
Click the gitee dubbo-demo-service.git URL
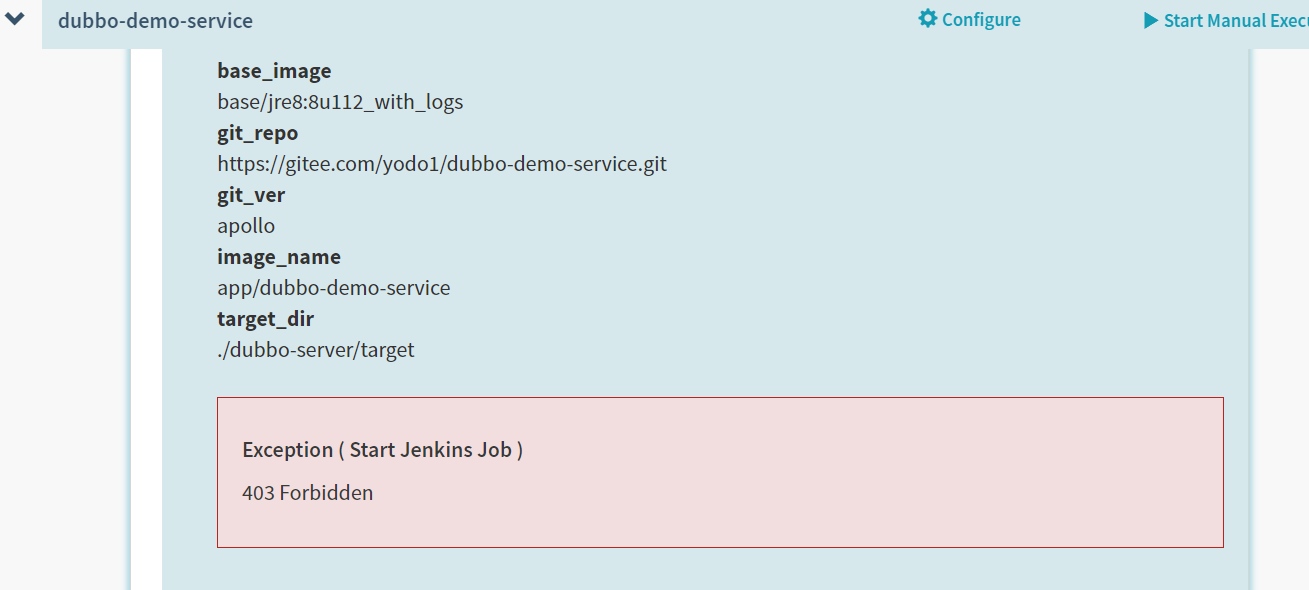click(441, 164)
